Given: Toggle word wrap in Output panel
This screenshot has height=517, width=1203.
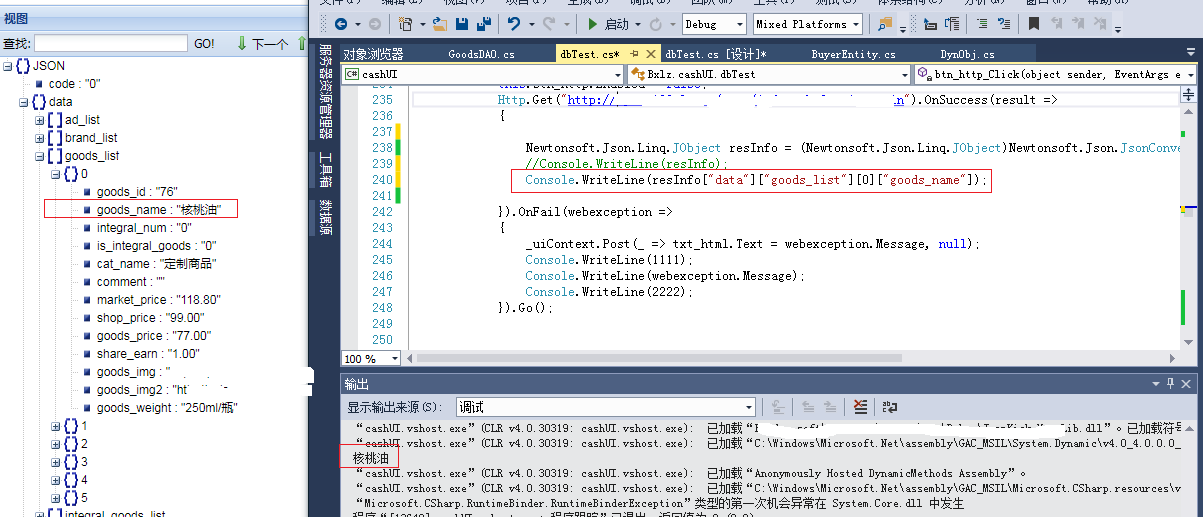Looking at the screenshot, I should [x=889, y=407].
